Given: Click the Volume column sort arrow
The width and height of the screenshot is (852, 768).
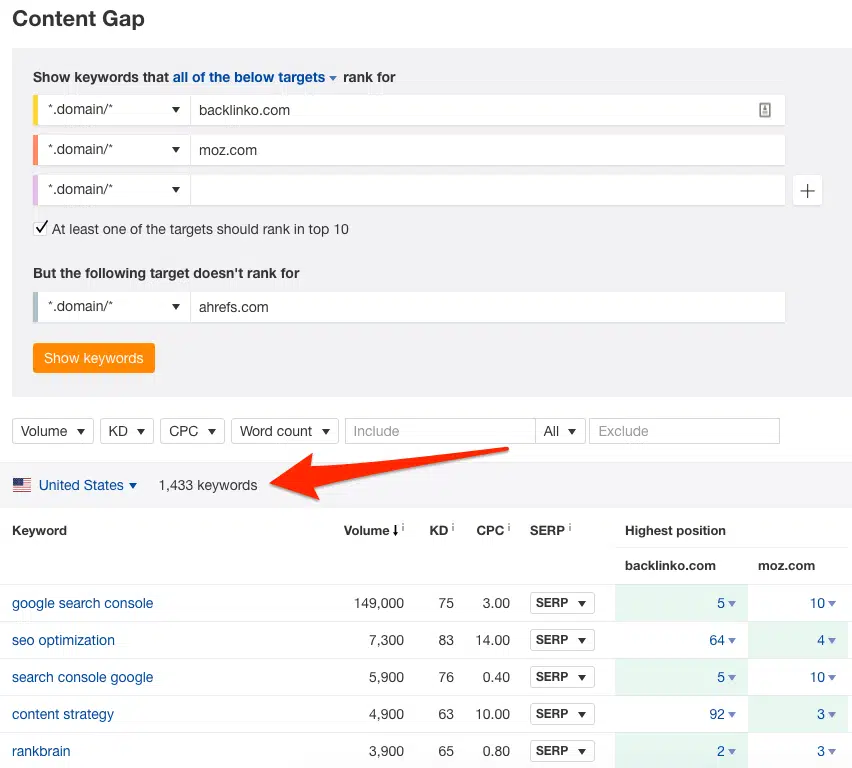Looking at the screenshot, I should tap(394, 531).
